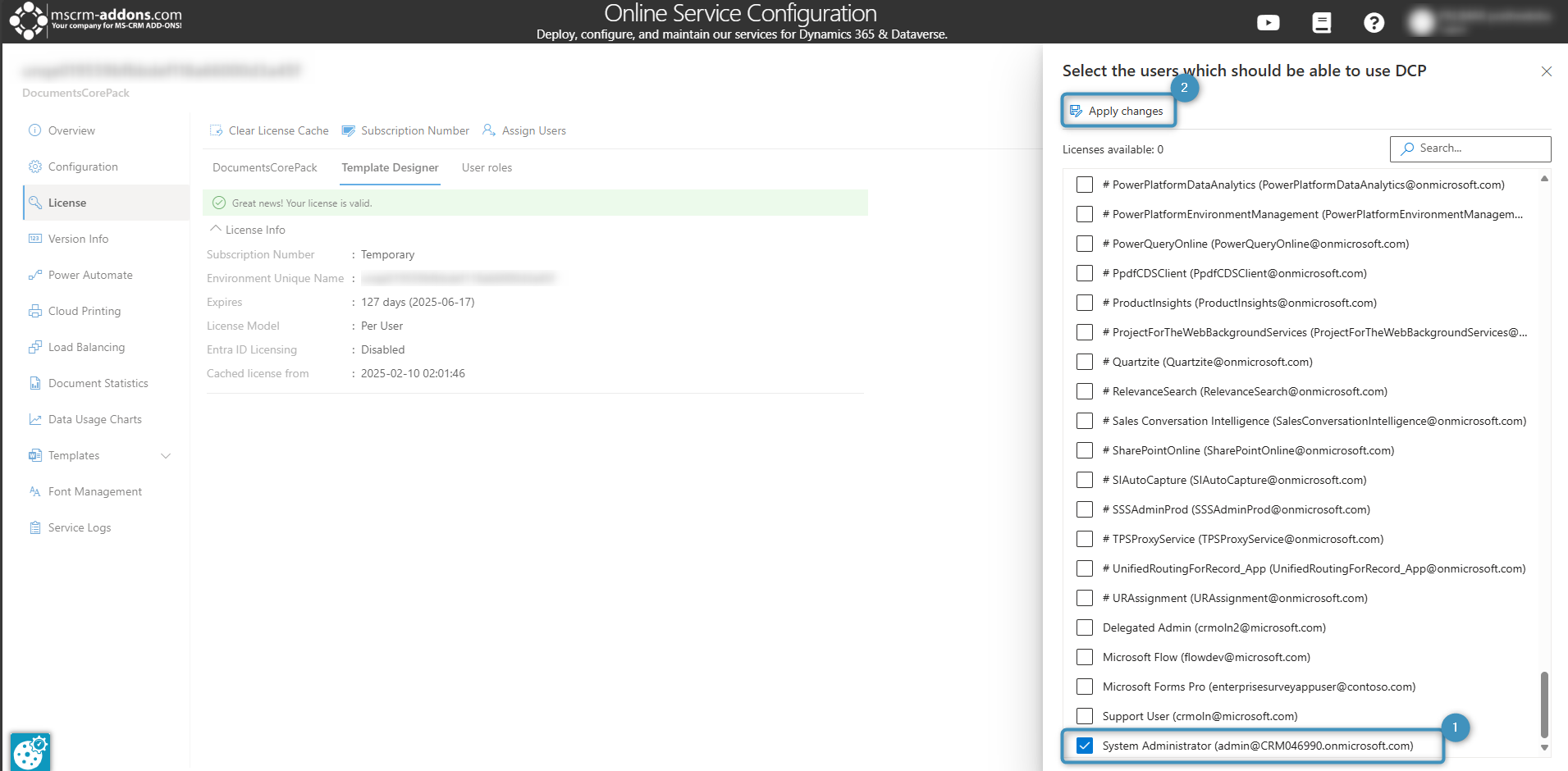Check the URAssignment user checkbox
Viewport: 1568px width, 771px height.
(x=1084, y=598)
